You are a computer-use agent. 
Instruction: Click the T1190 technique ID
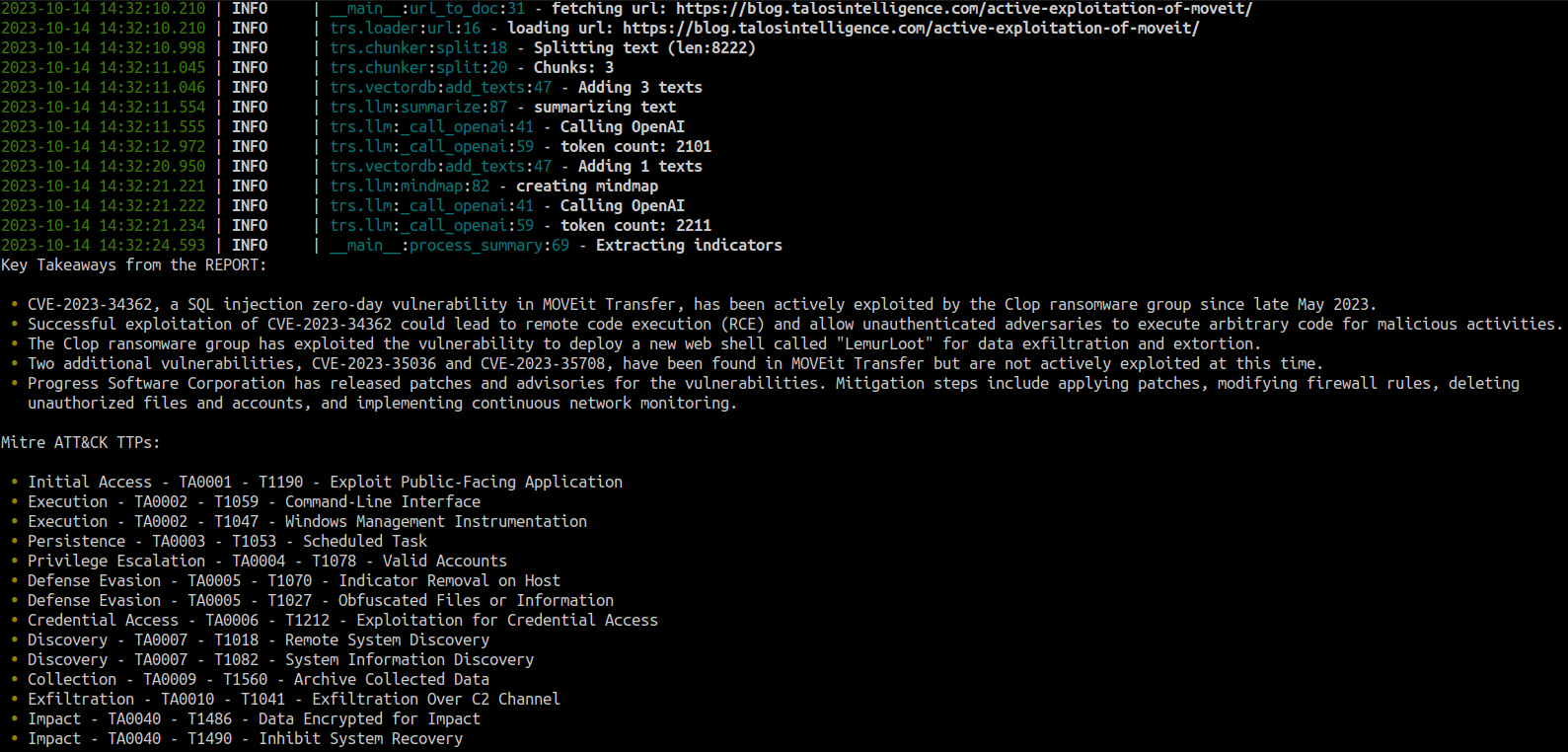(x=280, y=483)
